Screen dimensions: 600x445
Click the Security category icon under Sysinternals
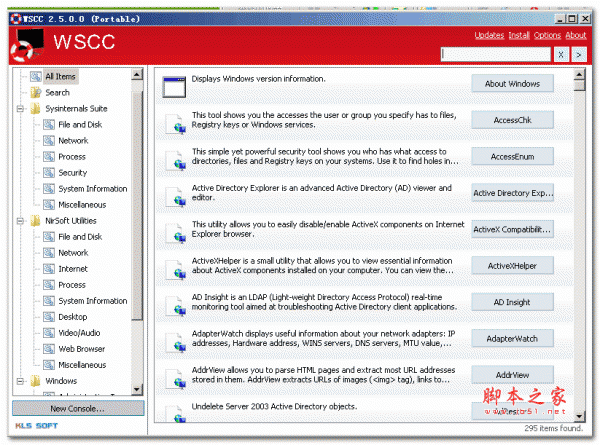(x=49, y=173)
